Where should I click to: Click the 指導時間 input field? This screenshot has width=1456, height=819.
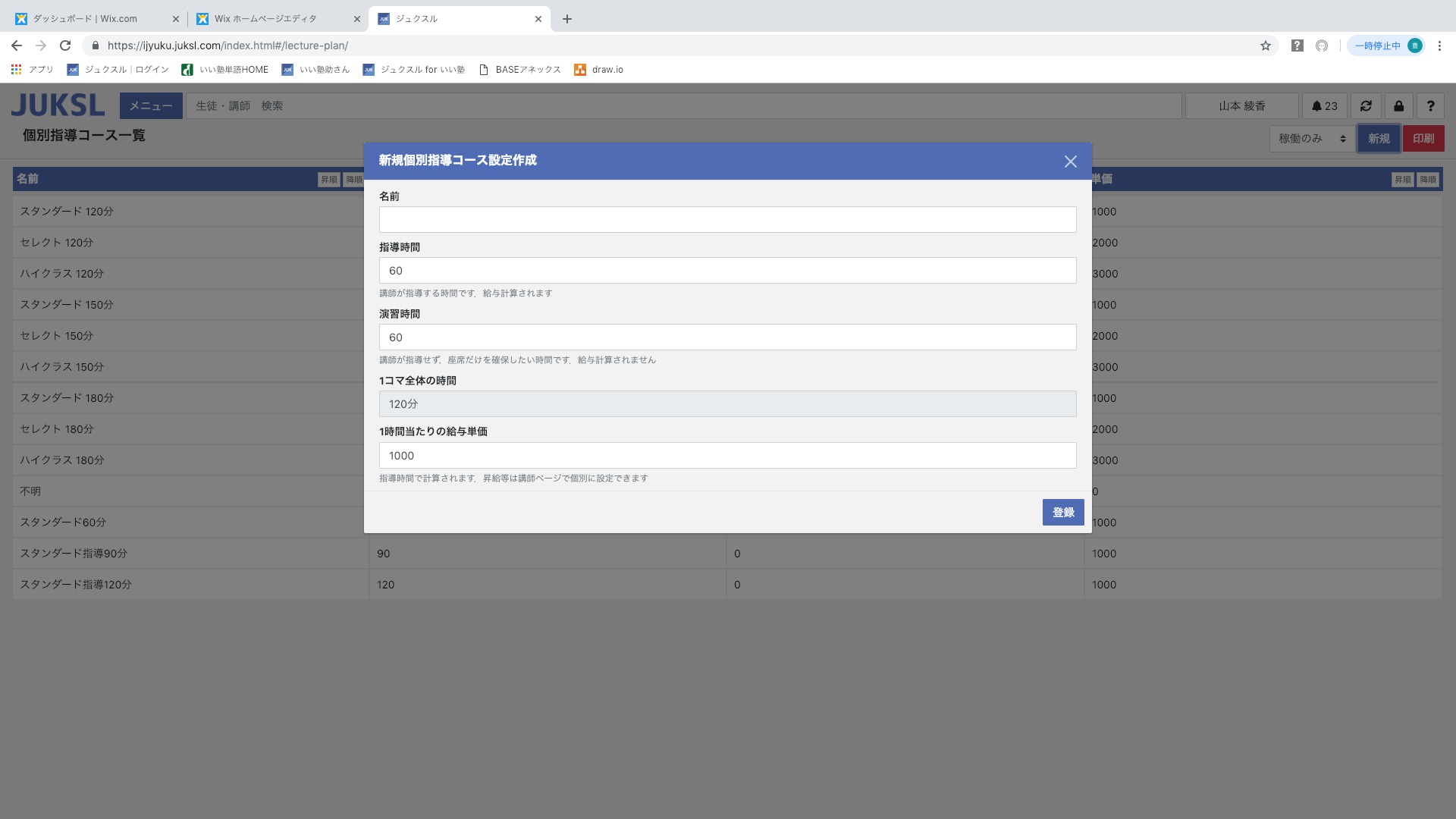tap(727, 271)
